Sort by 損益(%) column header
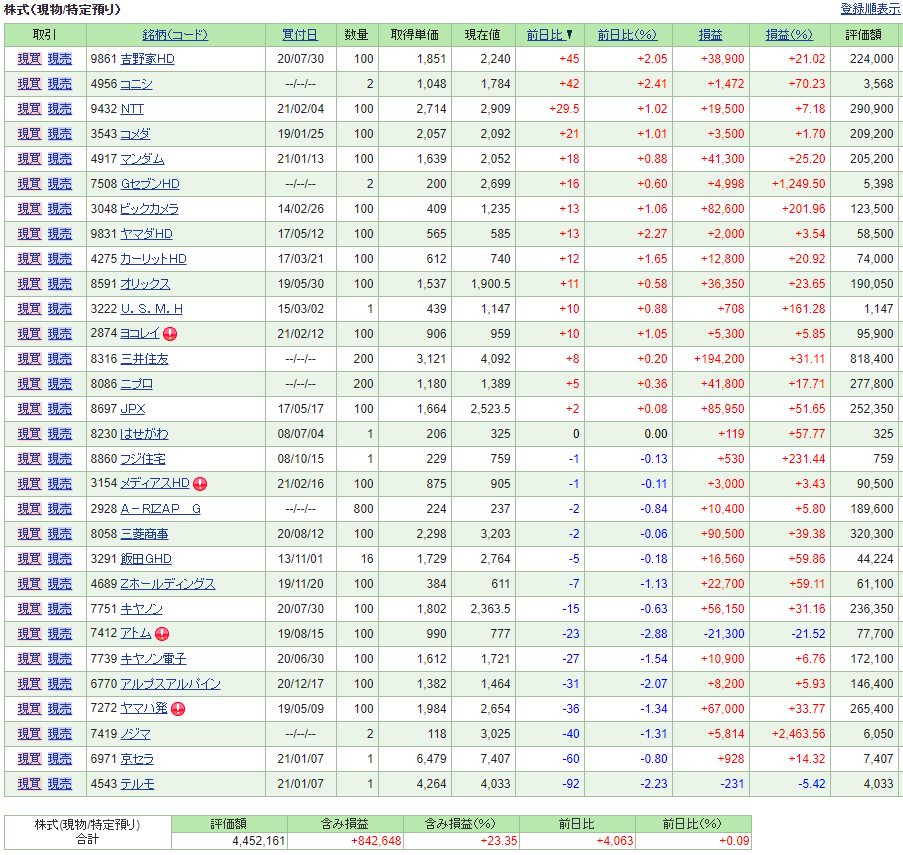The width and height of the screenshot is (903, 855). click(x=789, y=35)
